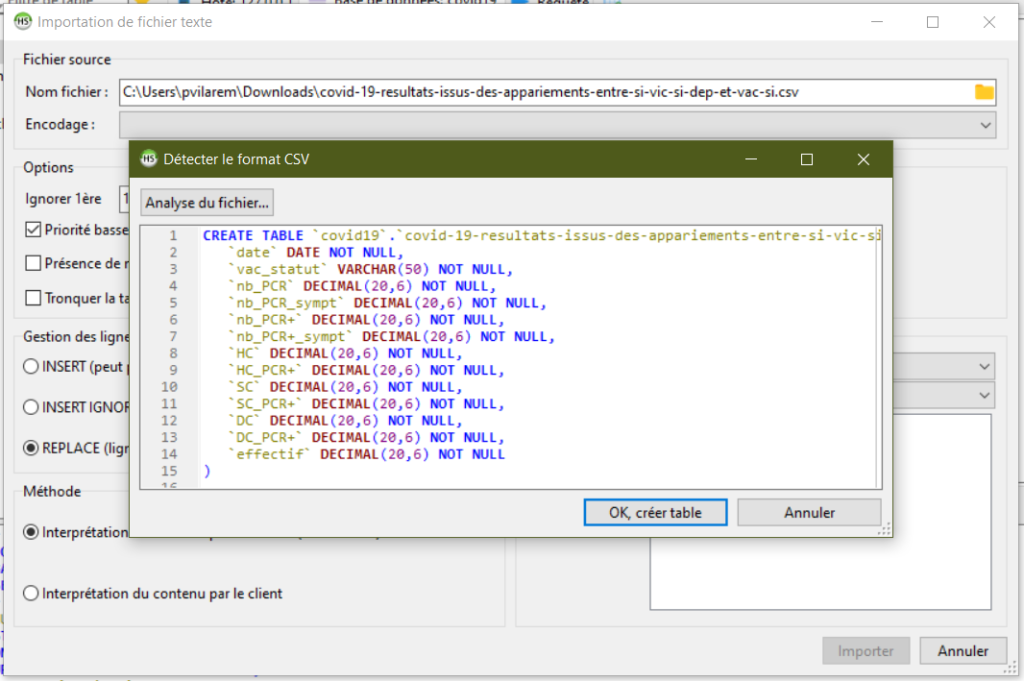Select REPLACE row handling radio button
Screen dimensions: 1024x681
[x=31, y=448]
